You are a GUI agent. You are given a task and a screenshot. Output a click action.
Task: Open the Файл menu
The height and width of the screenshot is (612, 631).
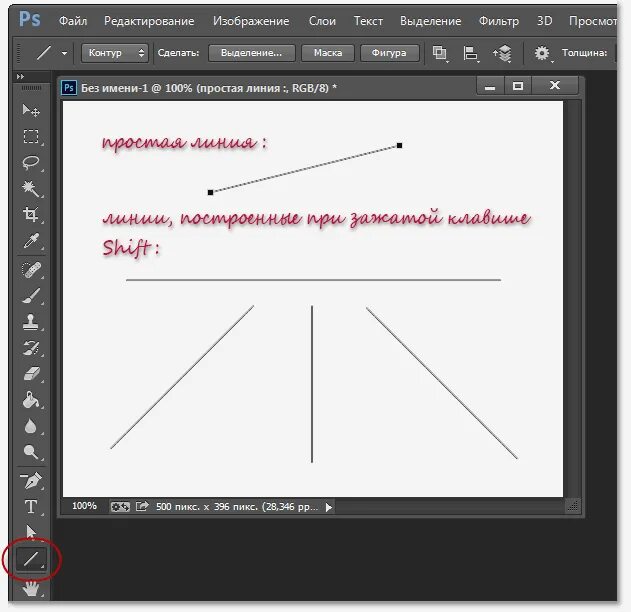[73, 21]
